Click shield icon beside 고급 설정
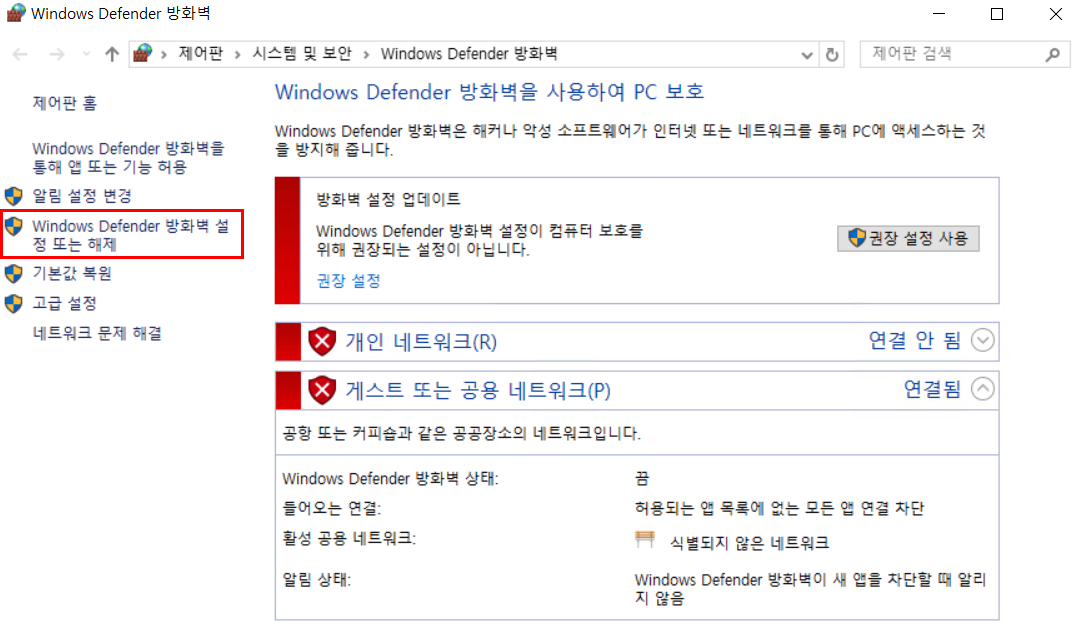The width and height of the screenshot is (1079, 644). tap(14, 303)
